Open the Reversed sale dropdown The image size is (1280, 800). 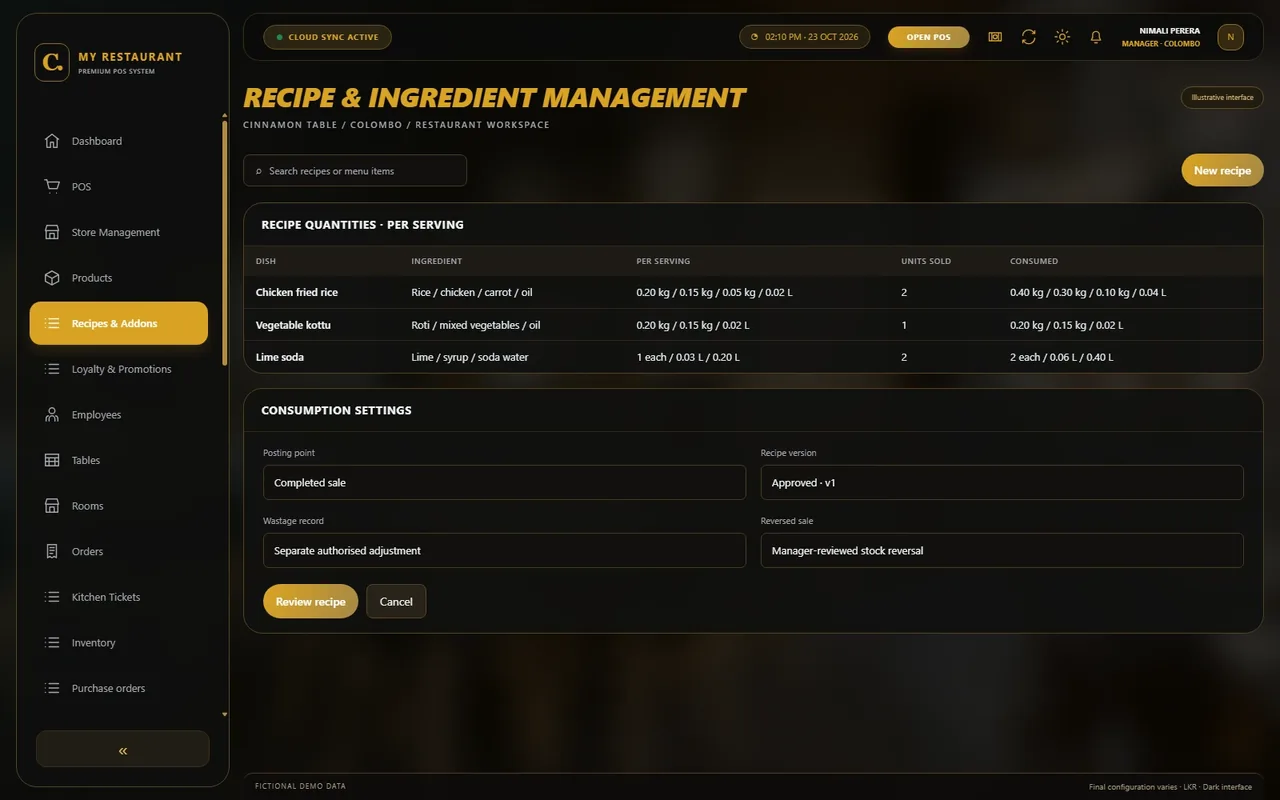(1002, 550)
